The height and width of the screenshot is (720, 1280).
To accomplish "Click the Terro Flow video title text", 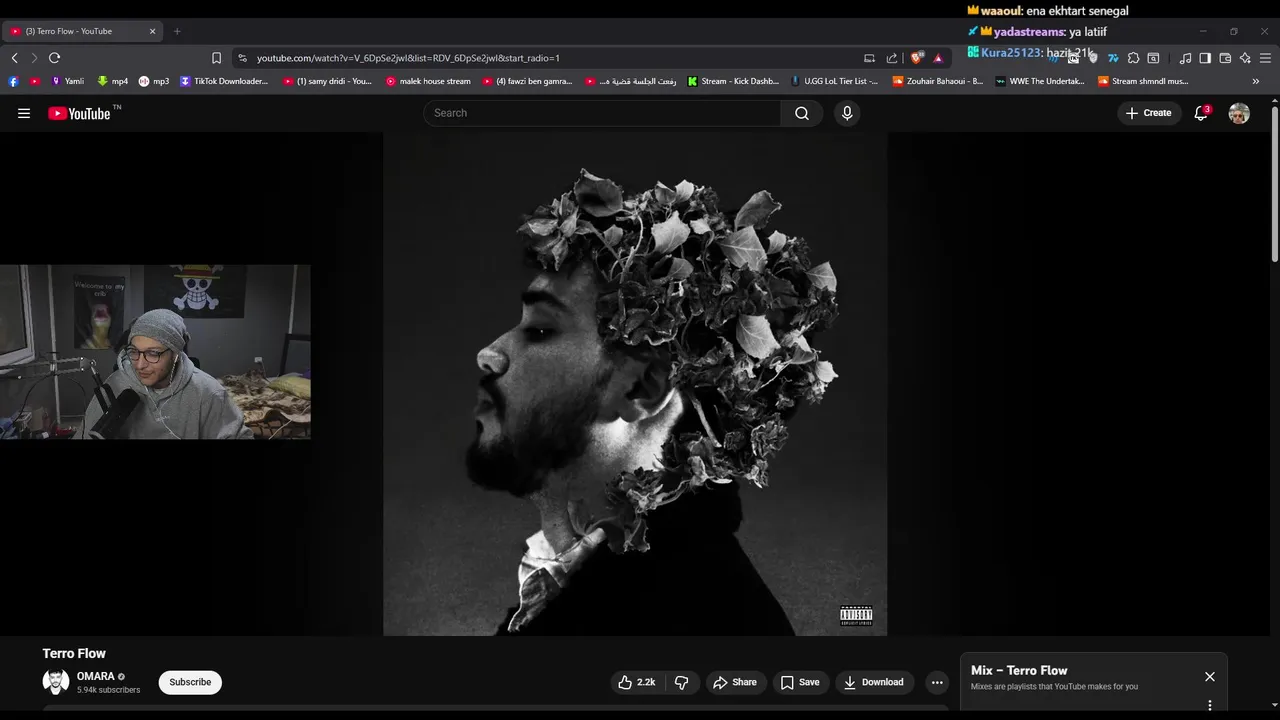I will coord(74,653).
